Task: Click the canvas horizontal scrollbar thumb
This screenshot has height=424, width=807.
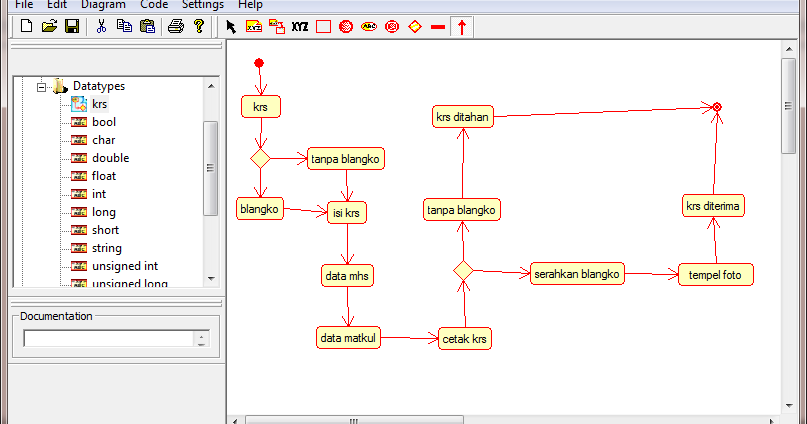Action: (354, 420)
